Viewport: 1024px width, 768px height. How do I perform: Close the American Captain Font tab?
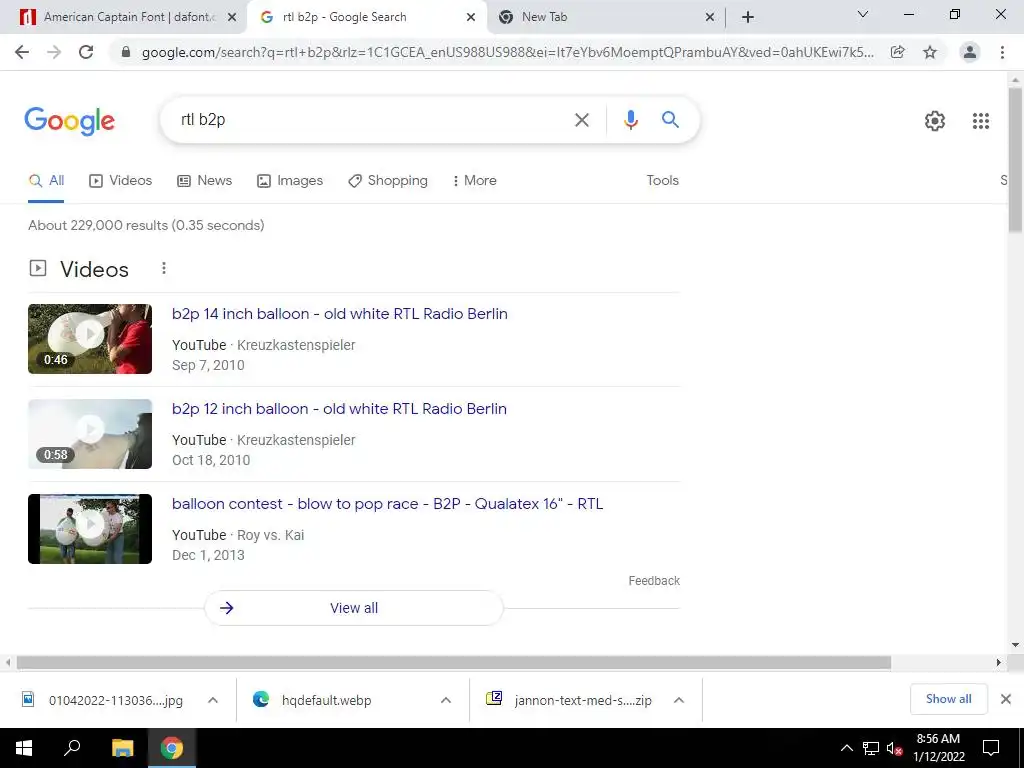click(x=232, y=18)
